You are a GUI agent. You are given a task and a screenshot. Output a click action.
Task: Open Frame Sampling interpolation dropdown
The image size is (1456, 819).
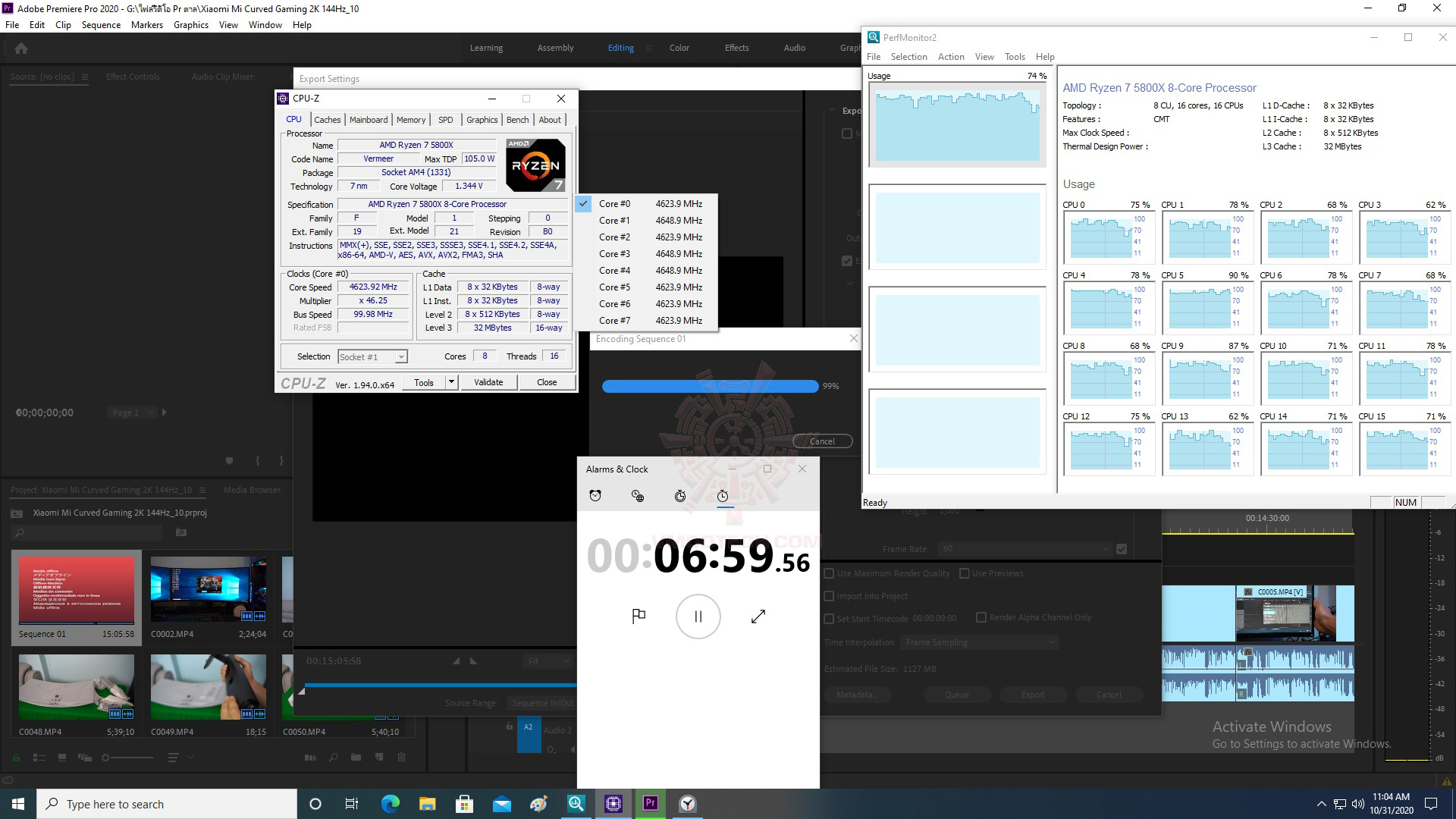979,642
